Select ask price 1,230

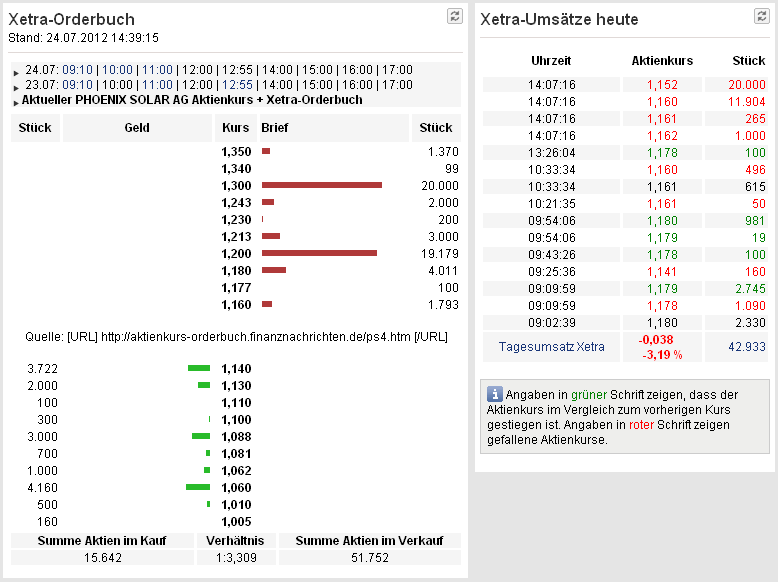point(236,219)
